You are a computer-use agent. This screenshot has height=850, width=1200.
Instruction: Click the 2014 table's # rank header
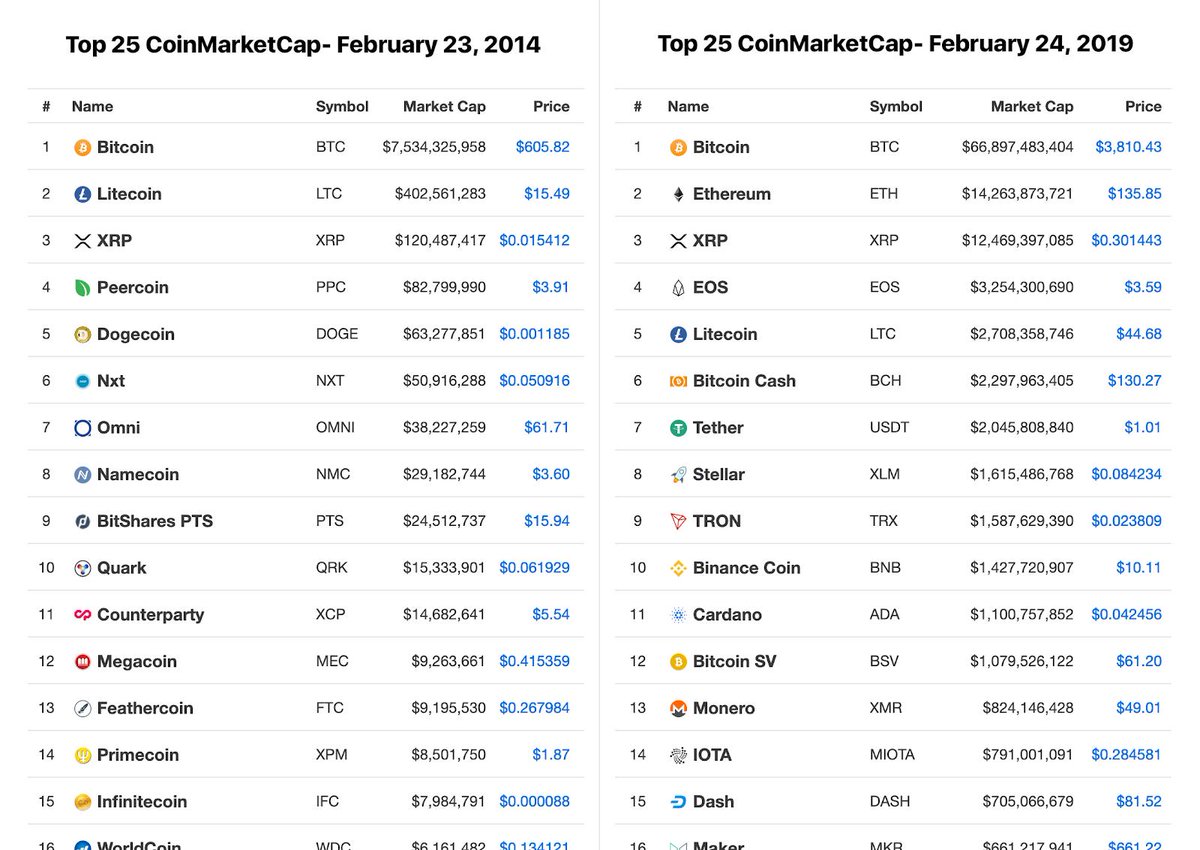[x=46, y=107]
